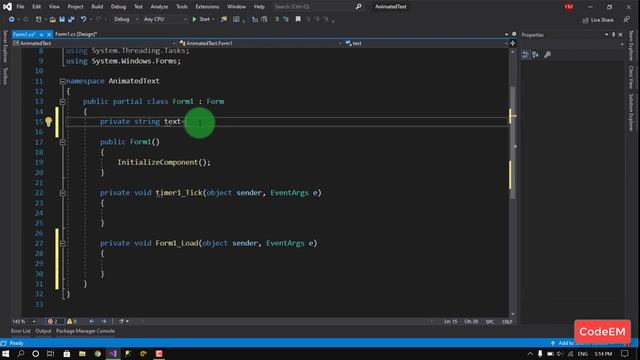The width and height of the screenshot is (640, 360).
Task: Click the Bookmark icon in the toolbar
Action: coord(298,19)
